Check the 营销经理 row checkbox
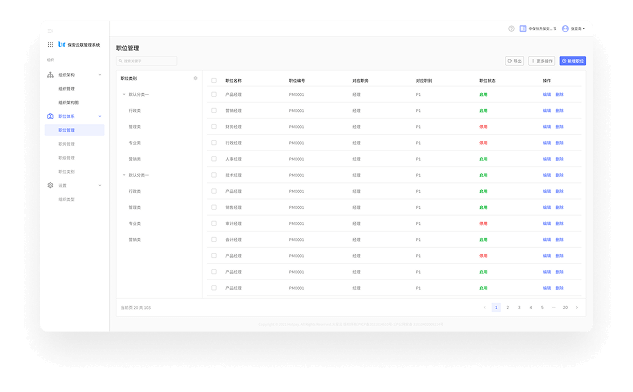 pos(214,111)
